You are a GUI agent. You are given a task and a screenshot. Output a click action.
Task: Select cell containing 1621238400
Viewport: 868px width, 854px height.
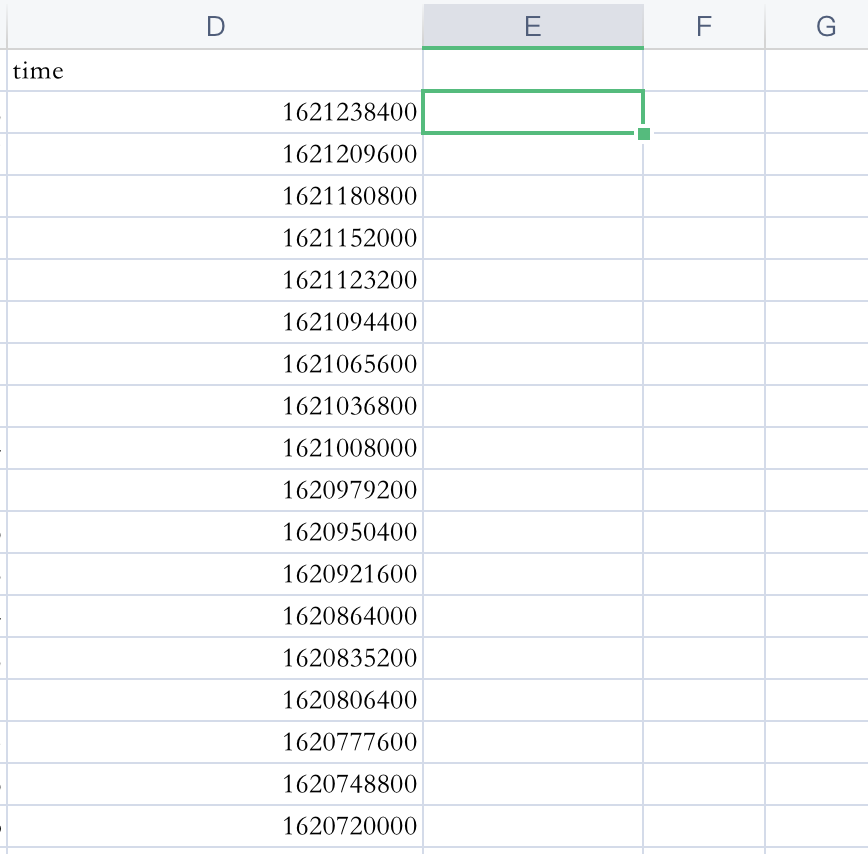pyautogui.click(x=215, y=112)
